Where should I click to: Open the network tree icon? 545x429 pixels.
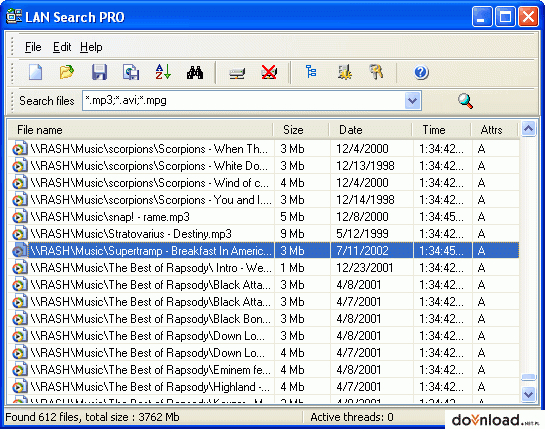(311, 72)
